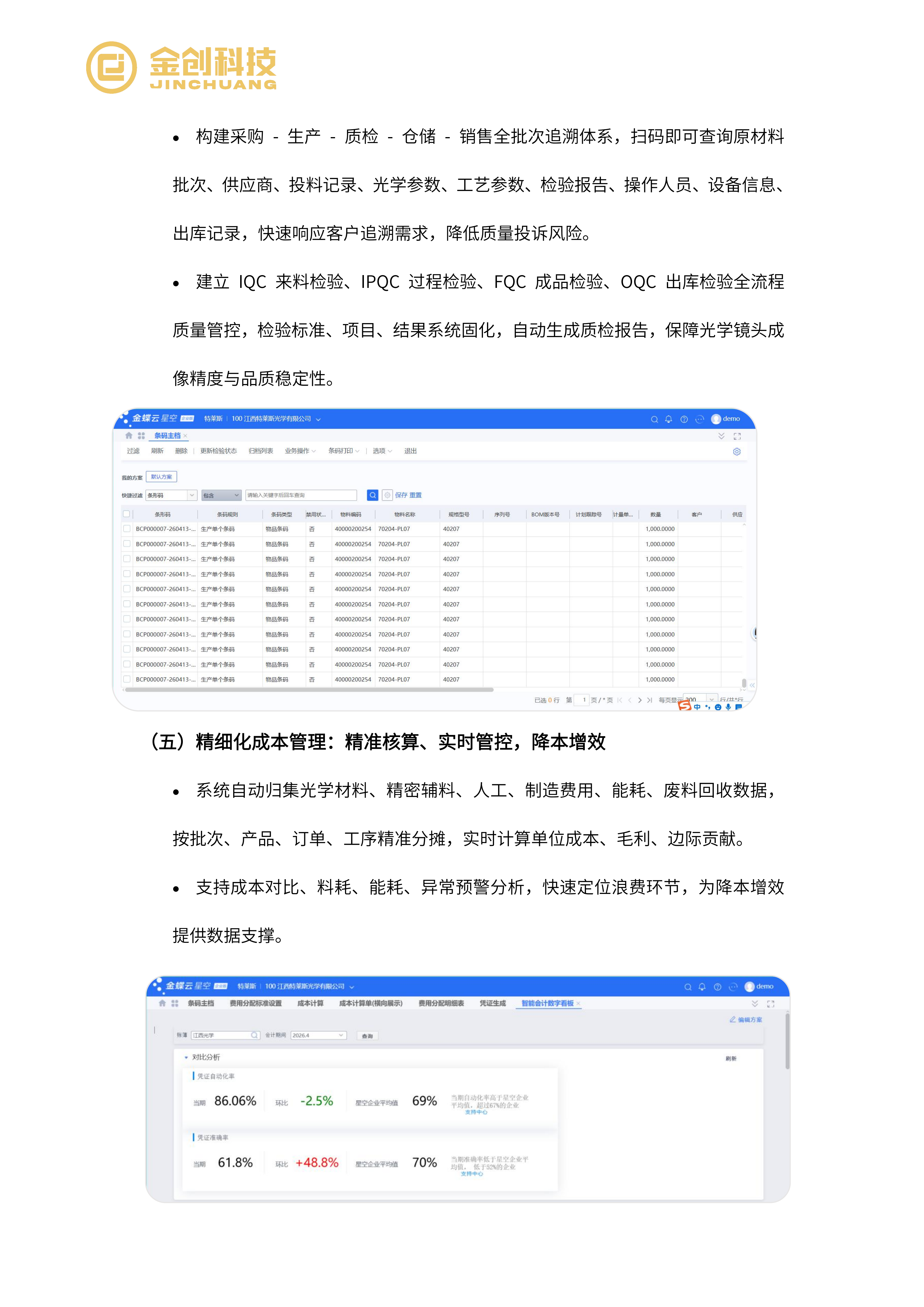
Task: Open 归档列表 toolbar button
Action: pos(261,451)
